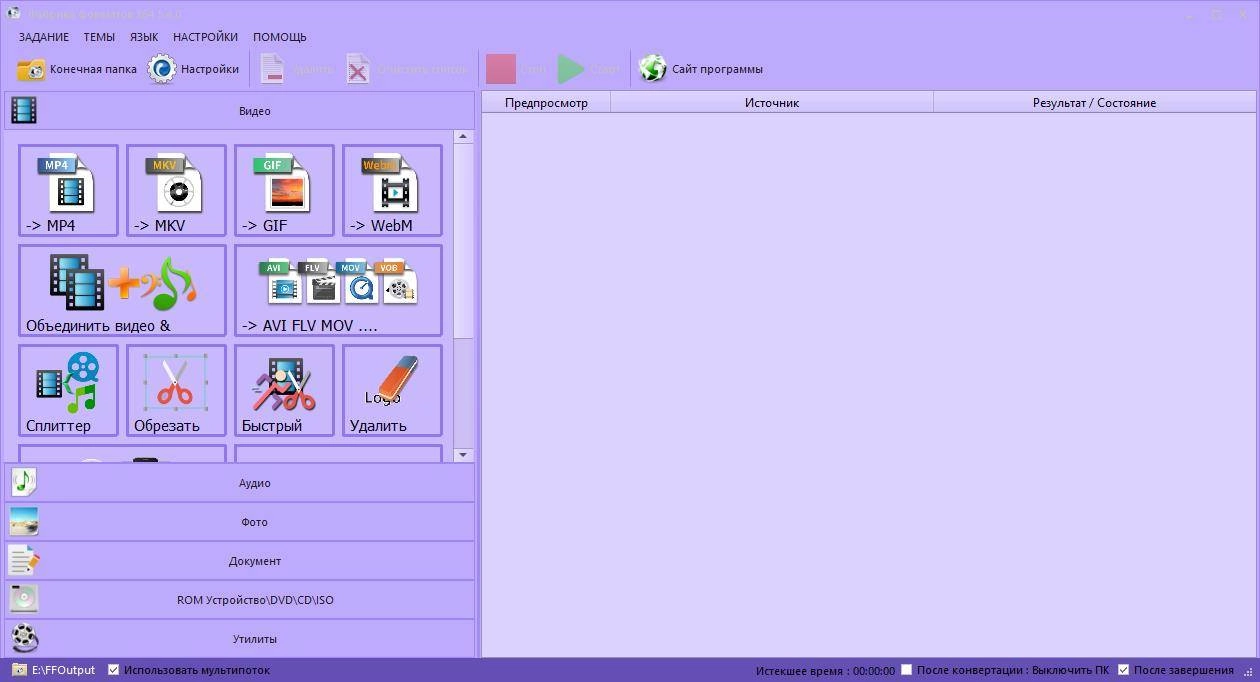Open the ЗАДАНИЕ menu
The width and height of the screenshot is (1260, 682).
click(x=44, y=37)
